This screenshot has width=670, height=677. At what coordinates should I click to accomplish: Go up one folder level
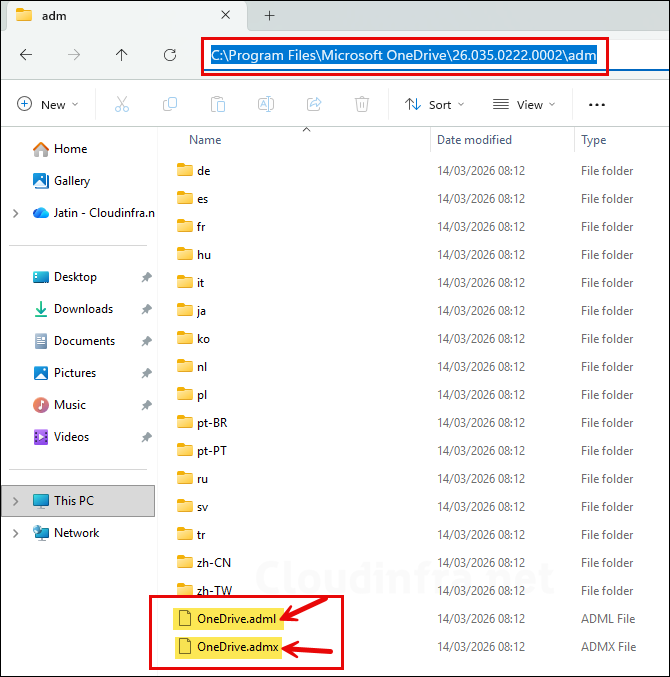[122, 55]
